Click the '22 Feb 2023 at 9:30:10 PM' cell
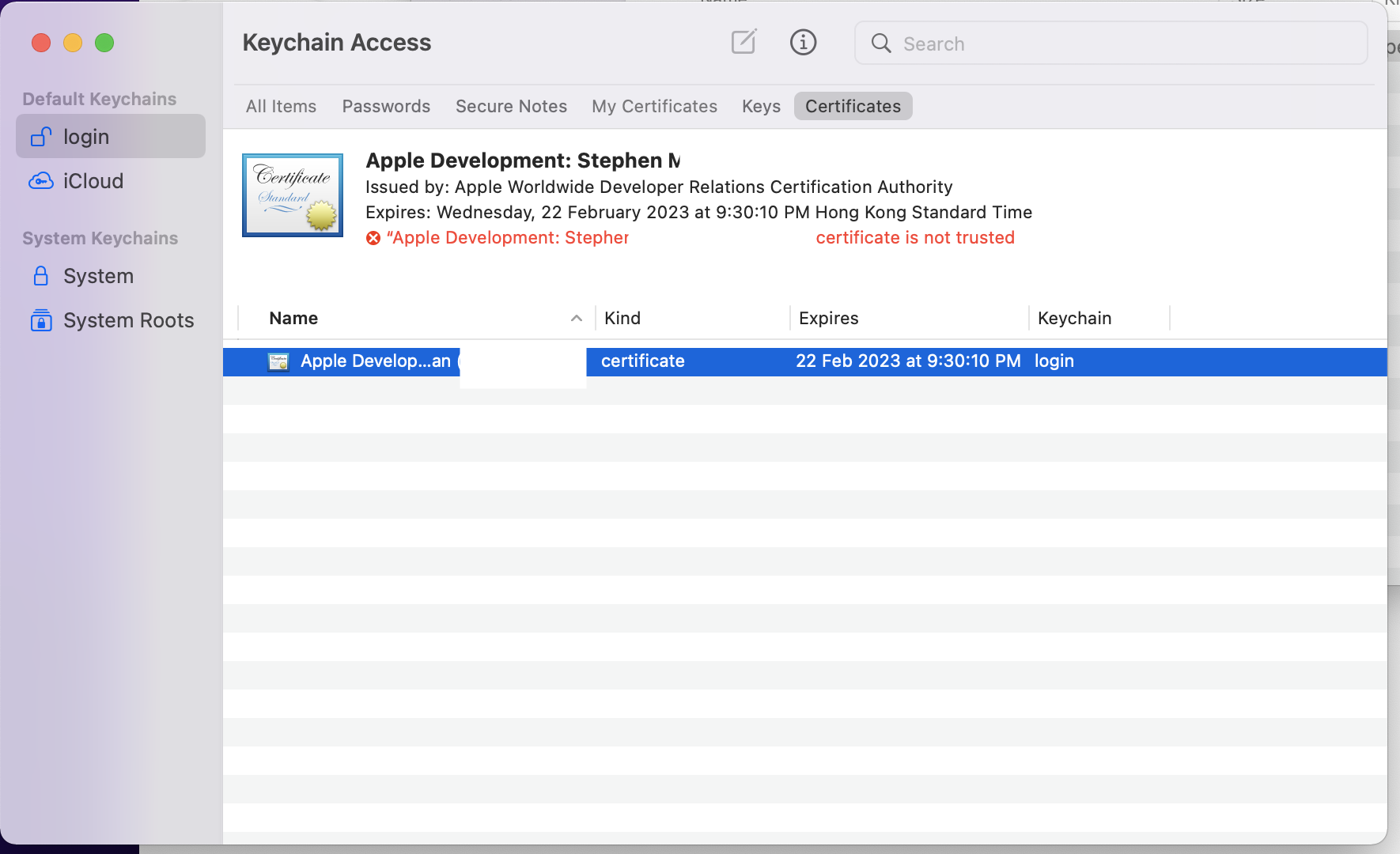Viewport: 1400px width, 854px height. (x=908, y=361)
